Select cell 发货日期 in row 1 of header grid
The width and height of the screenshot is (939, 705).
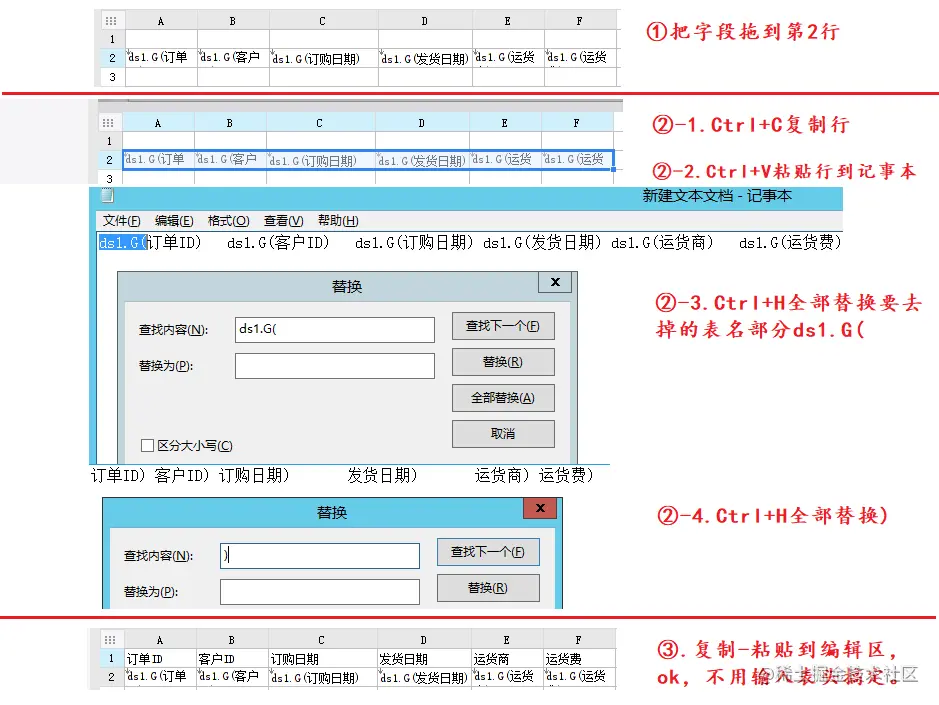[x=425, y=659]
